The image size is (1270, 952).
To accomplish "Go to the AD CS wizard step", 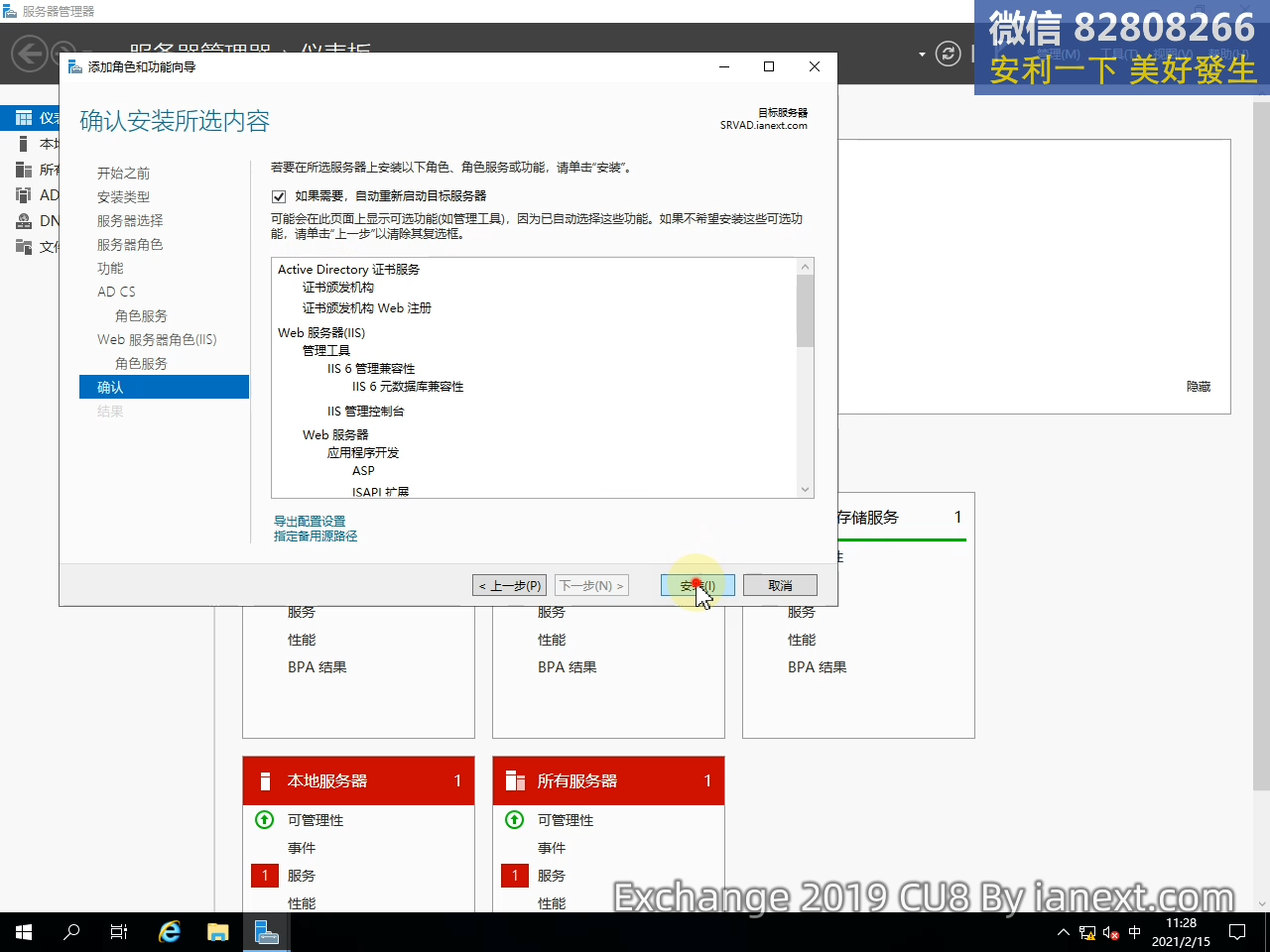I will pyautogui.click(x=116, y=293).
